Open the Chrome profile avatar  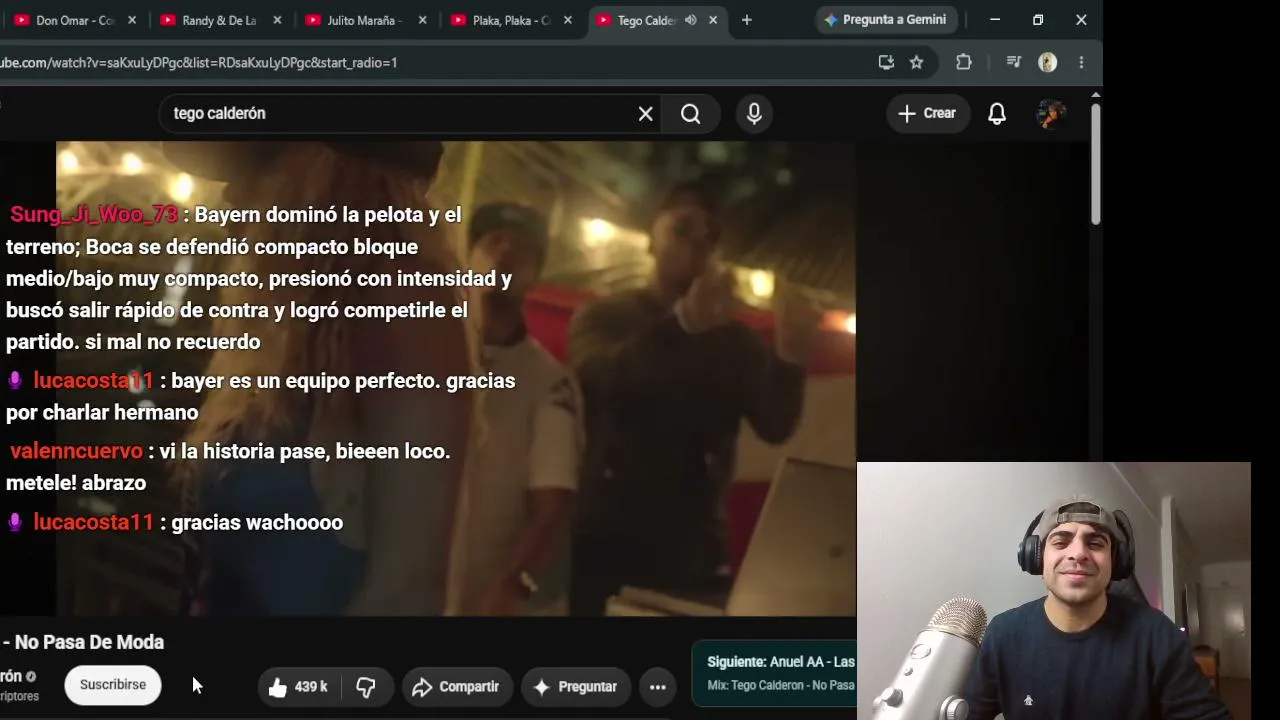[1048, 62]
